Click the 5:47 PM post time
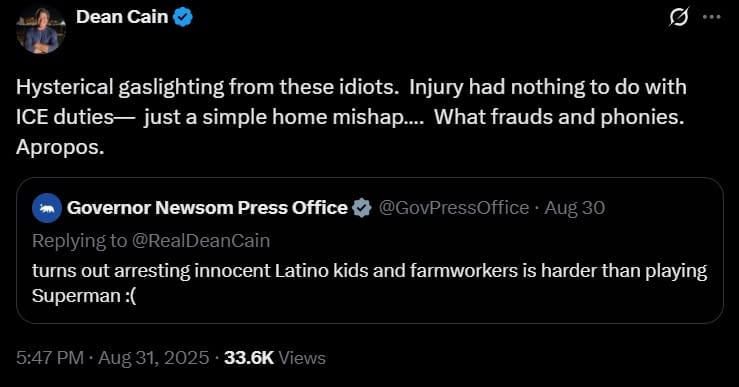This screenshot has height=387, width=739. [x=50, y=358]
